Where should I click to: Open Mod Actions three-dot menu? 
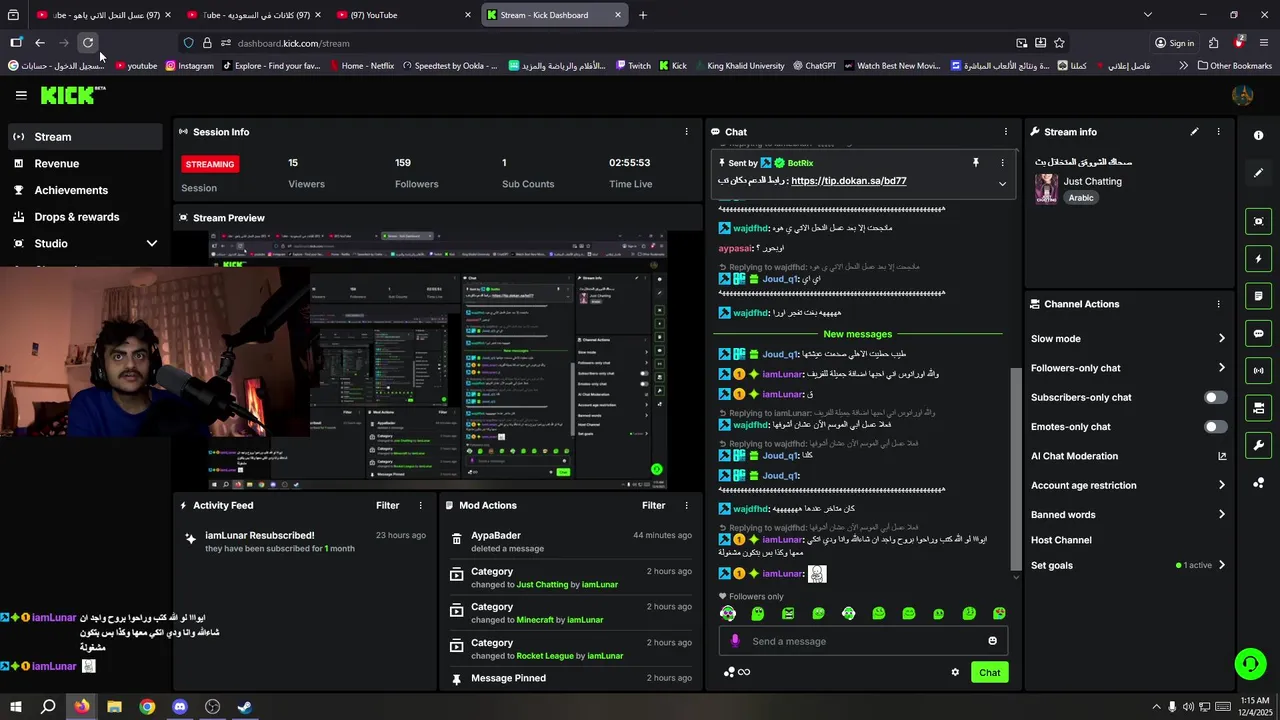coord(686,506)
